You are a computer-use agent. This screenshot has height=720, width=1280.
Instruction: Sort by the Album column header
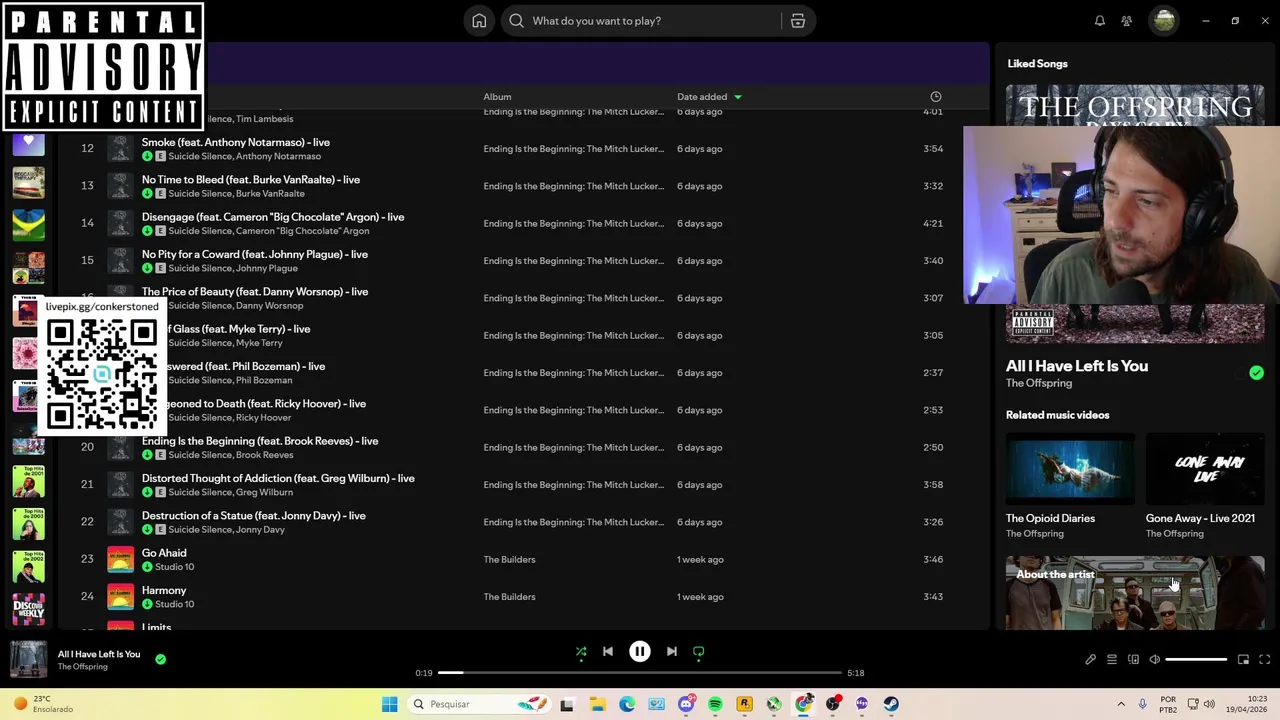497,97
